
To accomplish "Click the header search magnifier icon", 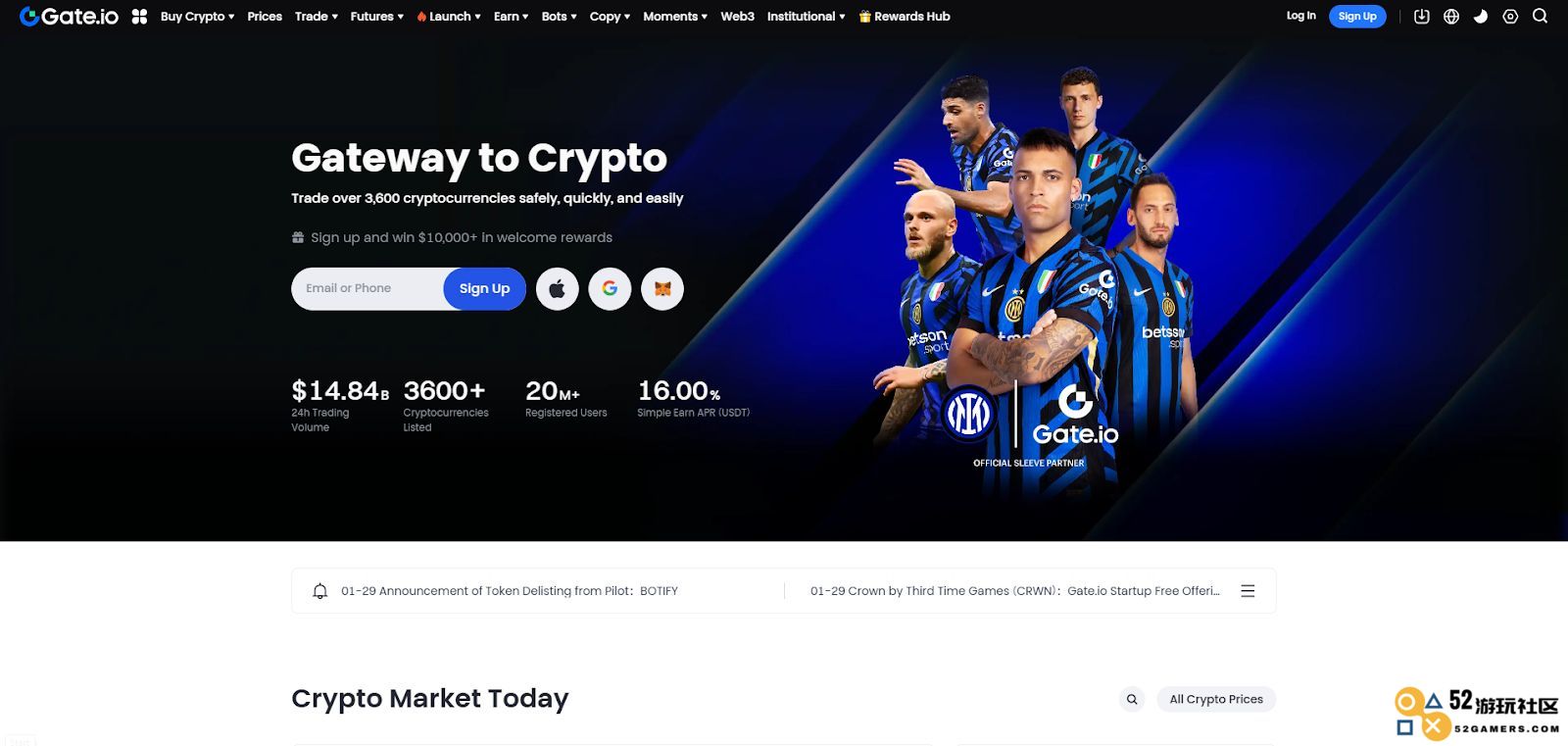I will point(1540,17).
